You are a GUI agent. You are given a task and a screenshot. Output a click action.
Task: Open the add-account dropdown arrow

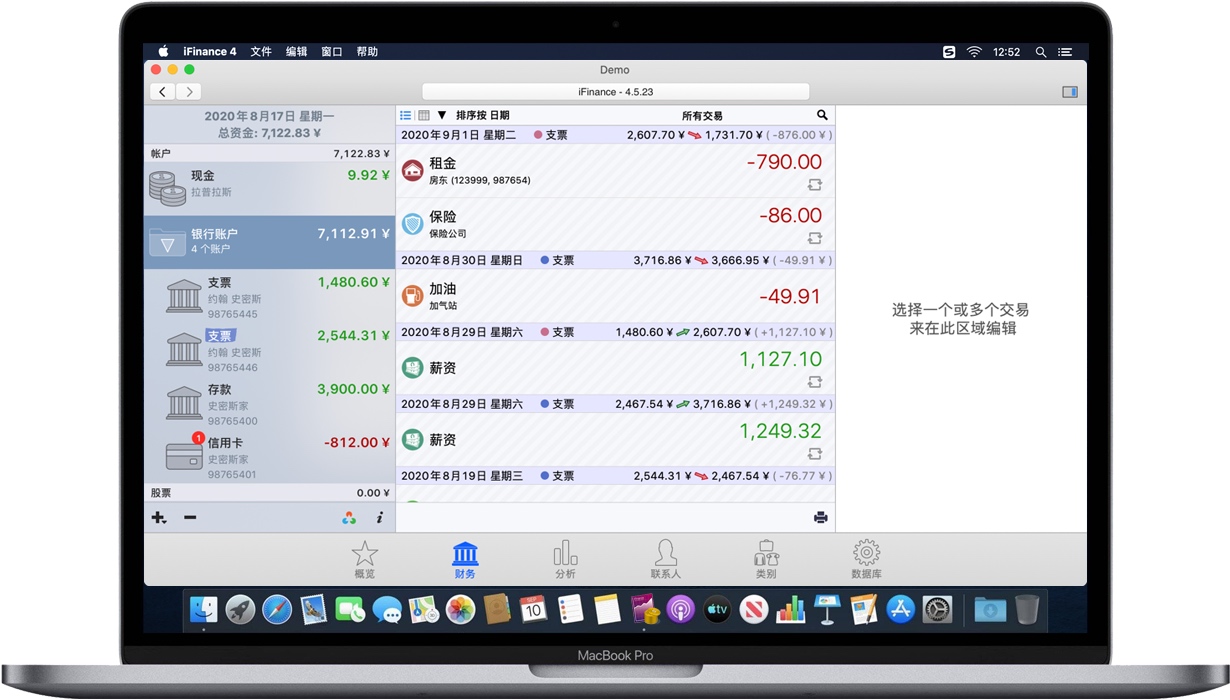[x=163, y=520]
